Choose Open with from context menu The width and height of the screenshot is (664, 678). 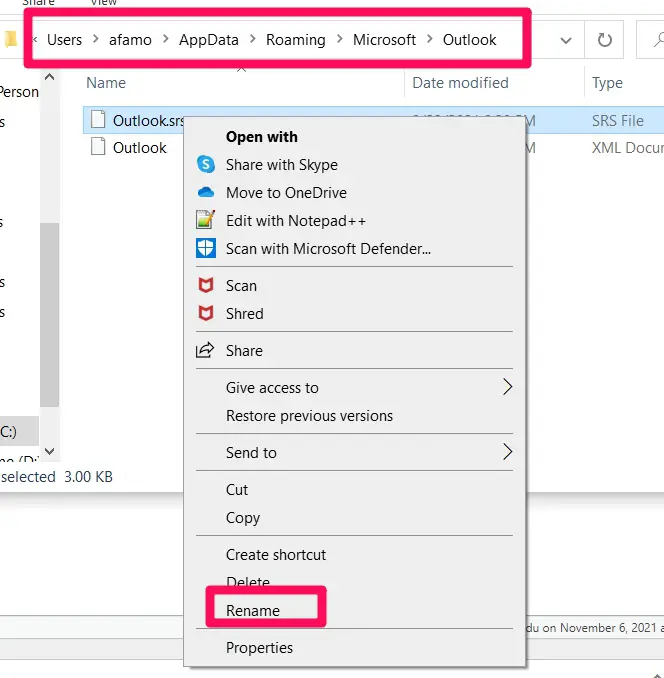[x=262, y=137]
